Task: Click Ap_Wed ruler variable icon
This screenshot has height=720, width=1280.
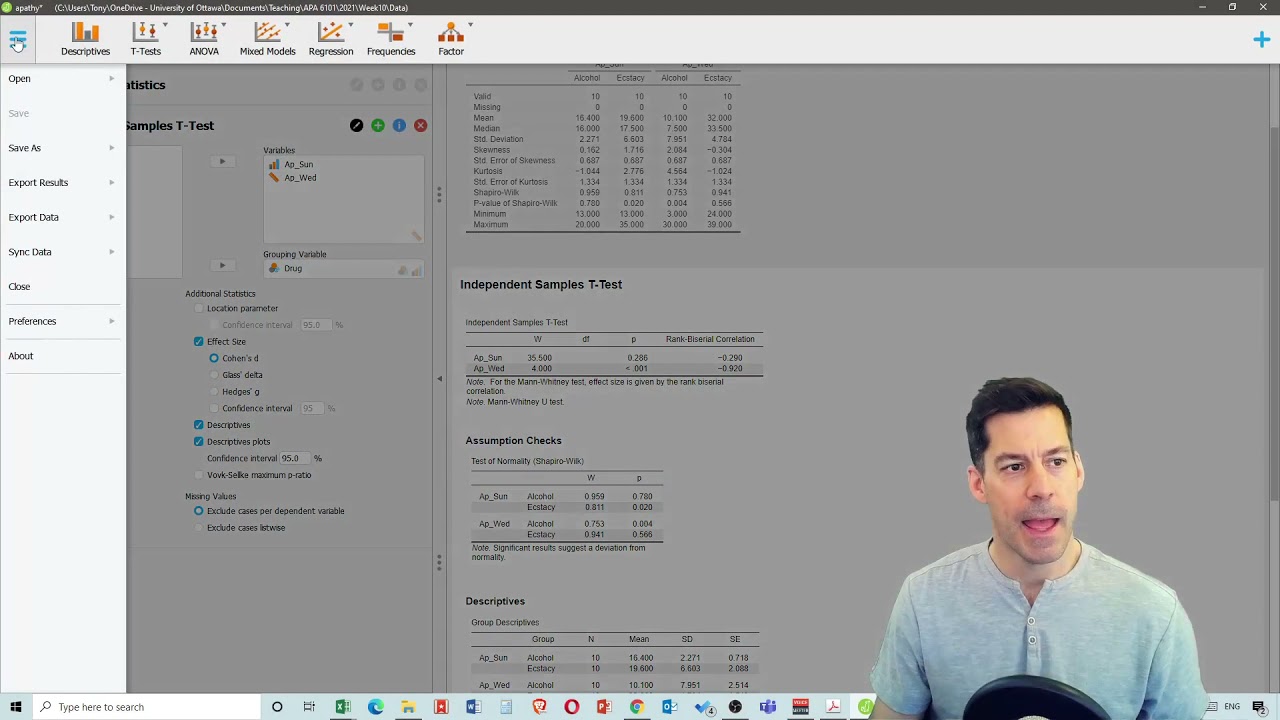Action: [274, 178]
